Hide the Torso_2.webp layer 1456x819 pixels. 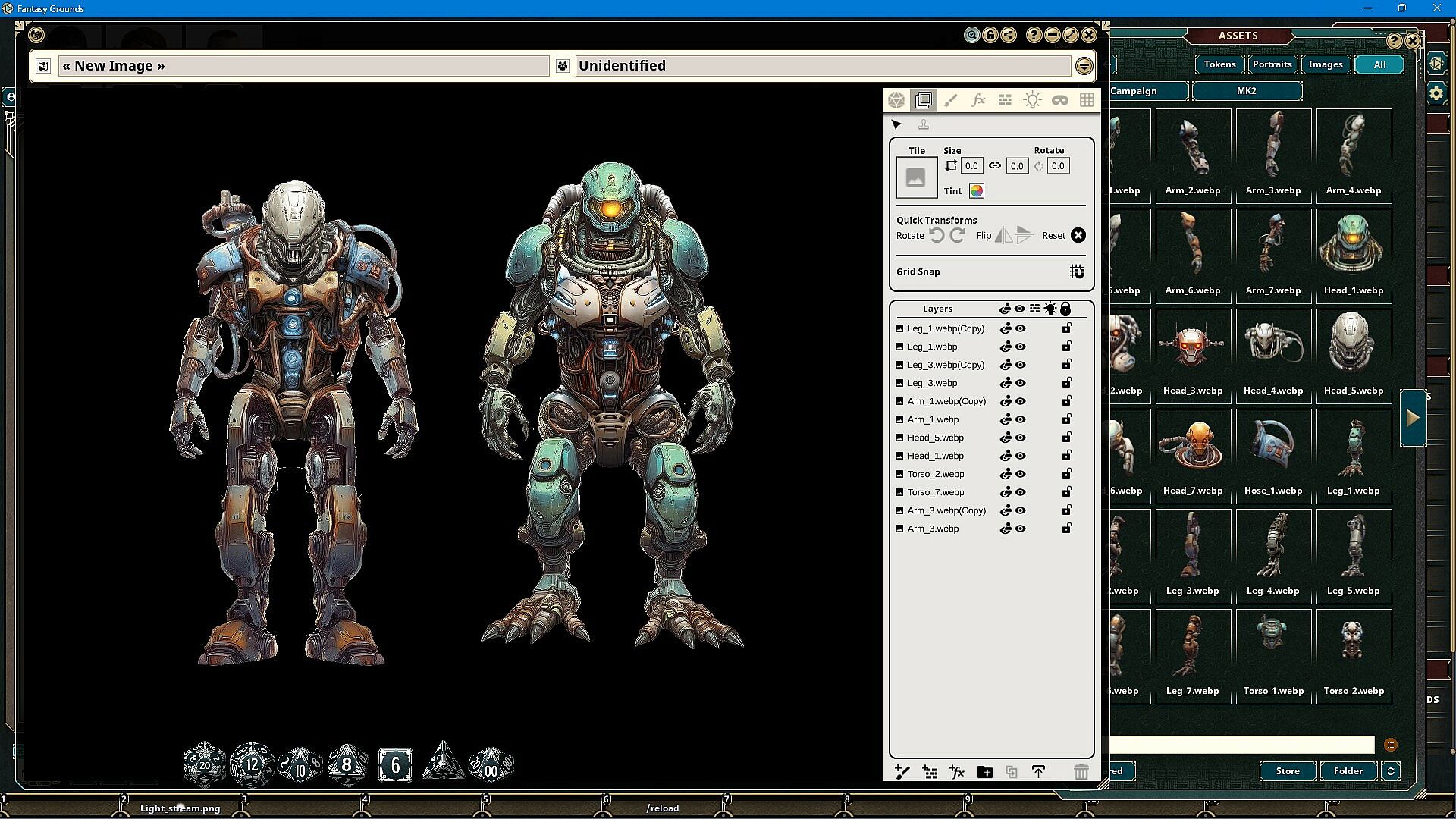pyautogui.click(x=1021, y=474)
